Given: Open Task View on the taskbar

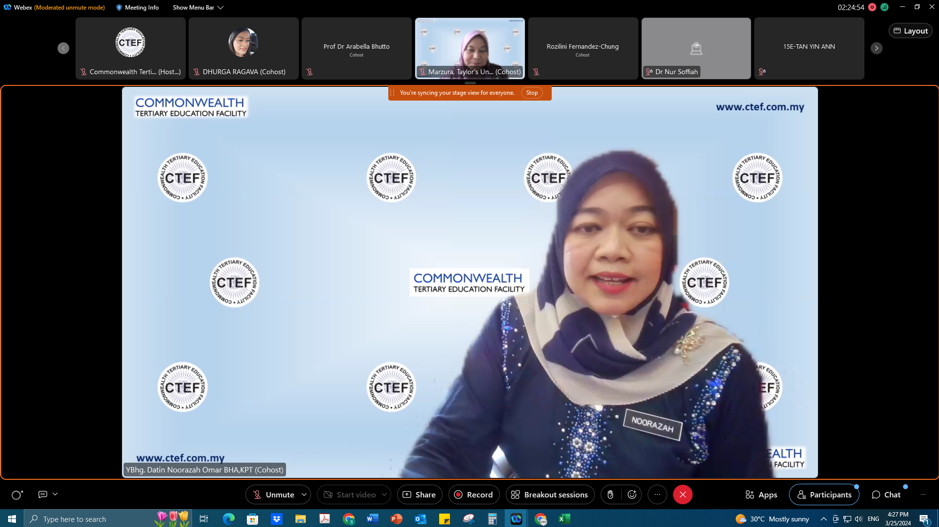Looking at the screenshot, I should click(x=204, y=519).
